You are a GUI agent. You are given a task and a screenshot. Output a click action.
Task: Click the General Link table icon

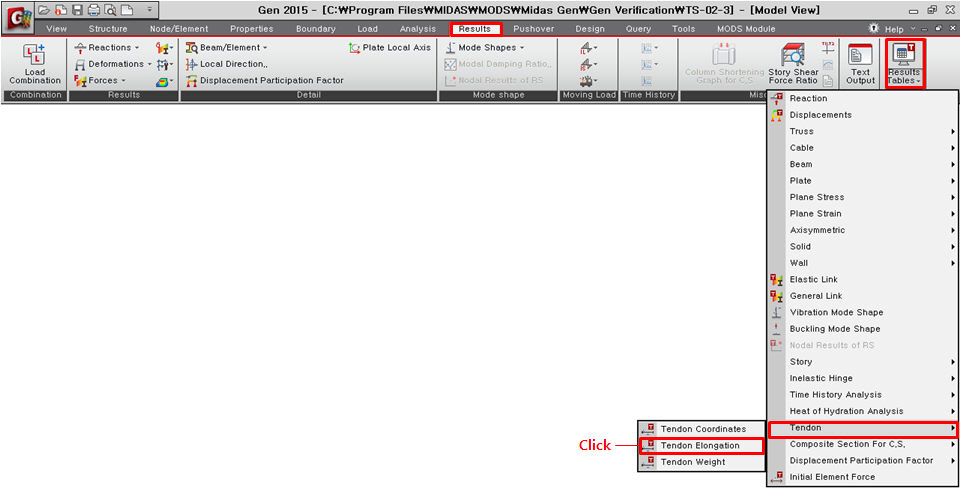(x=777, y=296)
